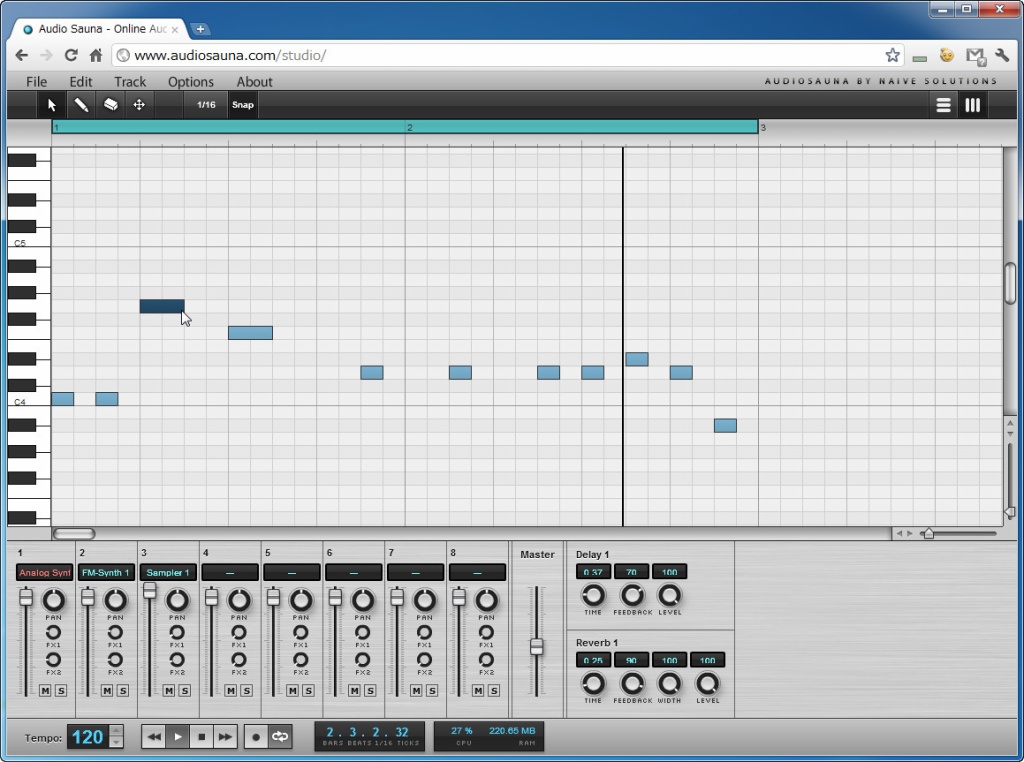Click the Delay 1 feedback value 70
1024x762 pixels.
(632, 572)
